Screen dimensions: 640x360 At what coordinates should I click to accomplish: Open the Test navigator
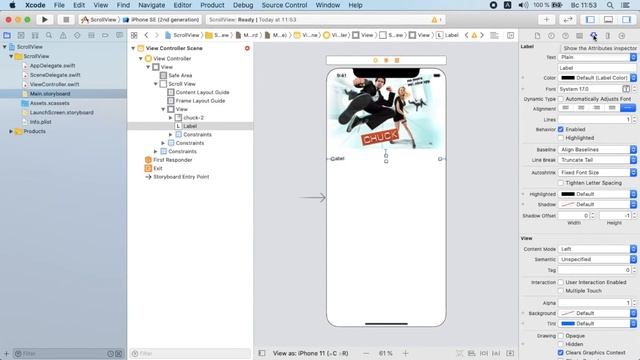pyautogui.click(x=77, y=36)
